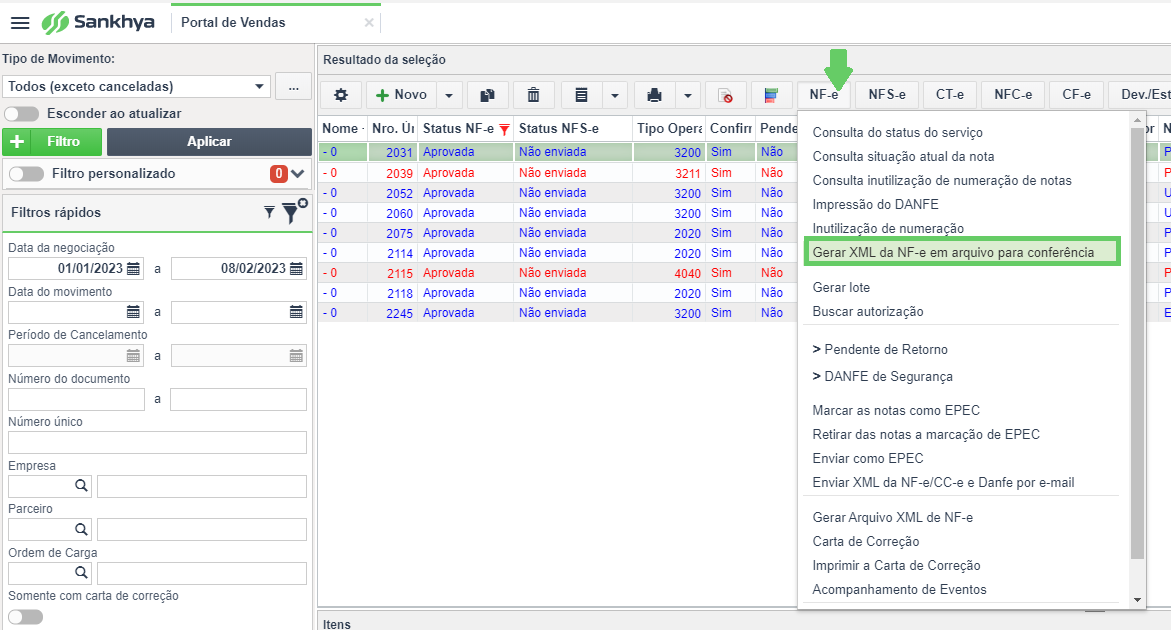Select Consulta situação atual da nota
The height and width of the screenshot is (630, 1171).
(x=904, y=157)
